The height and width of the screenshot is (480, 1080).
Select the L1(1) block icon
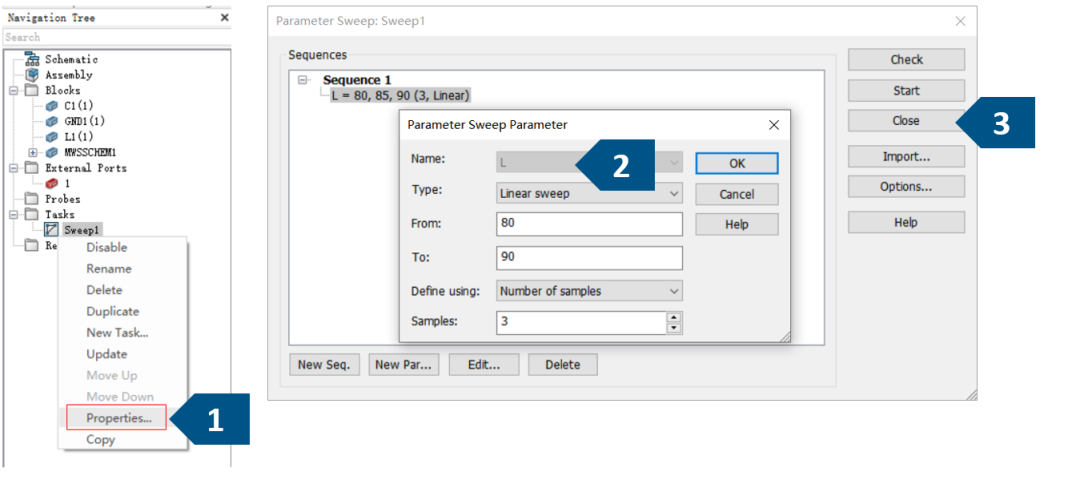(x=52, y=137)
